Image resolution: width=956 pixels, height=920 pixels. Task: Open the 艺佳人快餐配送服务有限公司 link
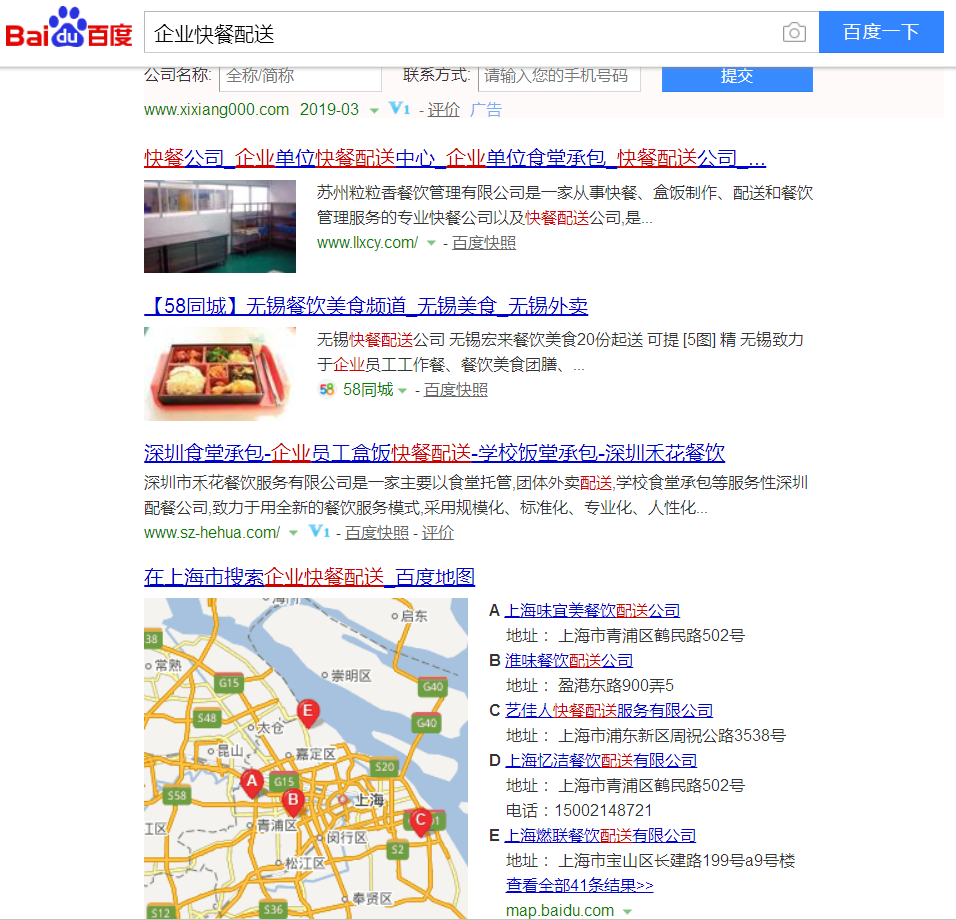pos(609,710)
